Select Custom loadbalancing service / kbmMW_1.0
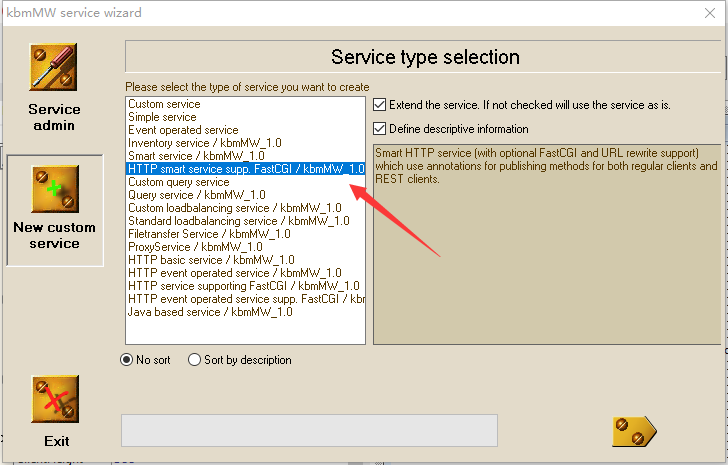 pyautogui.click(x=245, y=208)
